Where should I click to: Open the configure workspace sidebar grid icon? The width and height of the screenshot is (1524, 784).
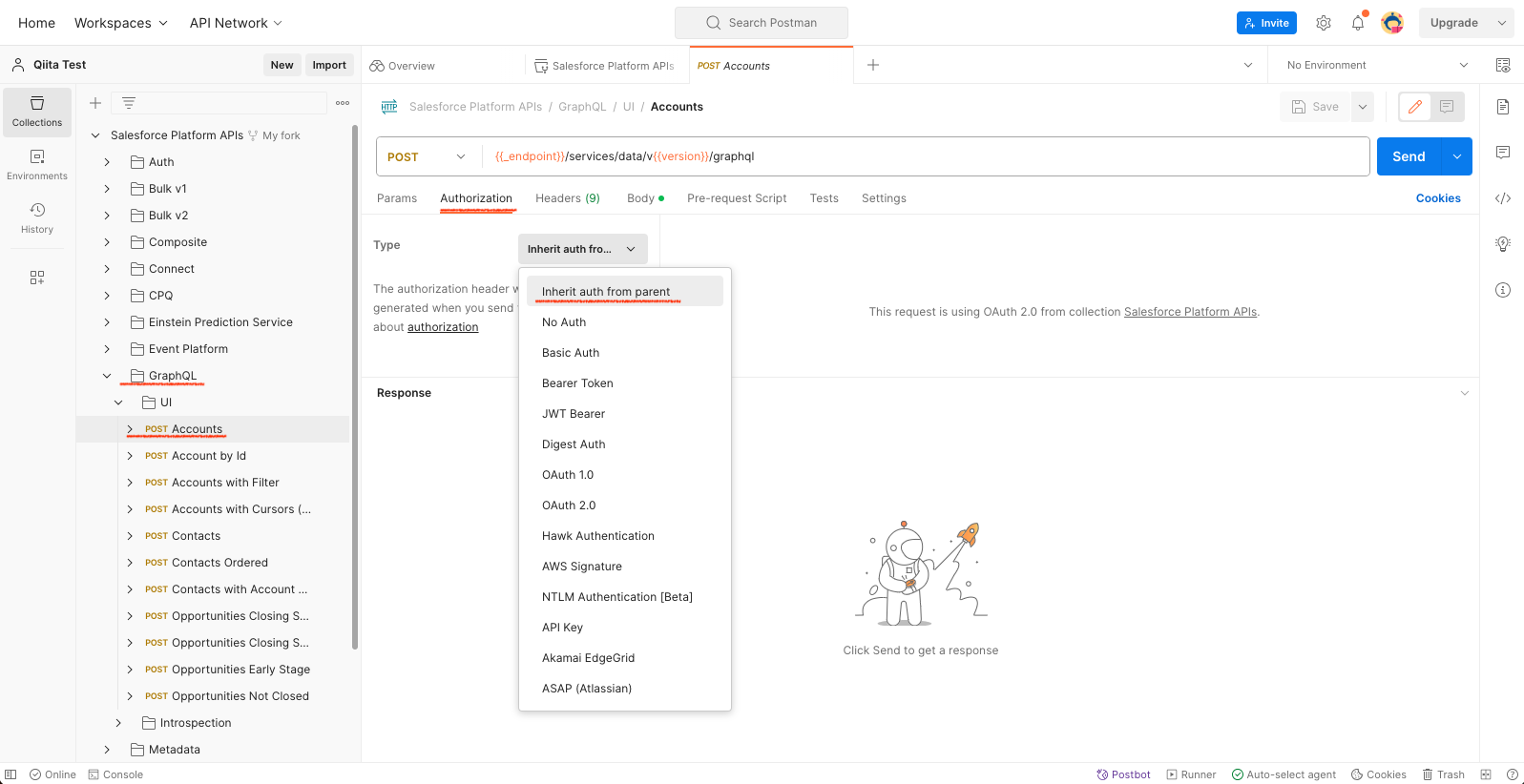pos(37,278)
